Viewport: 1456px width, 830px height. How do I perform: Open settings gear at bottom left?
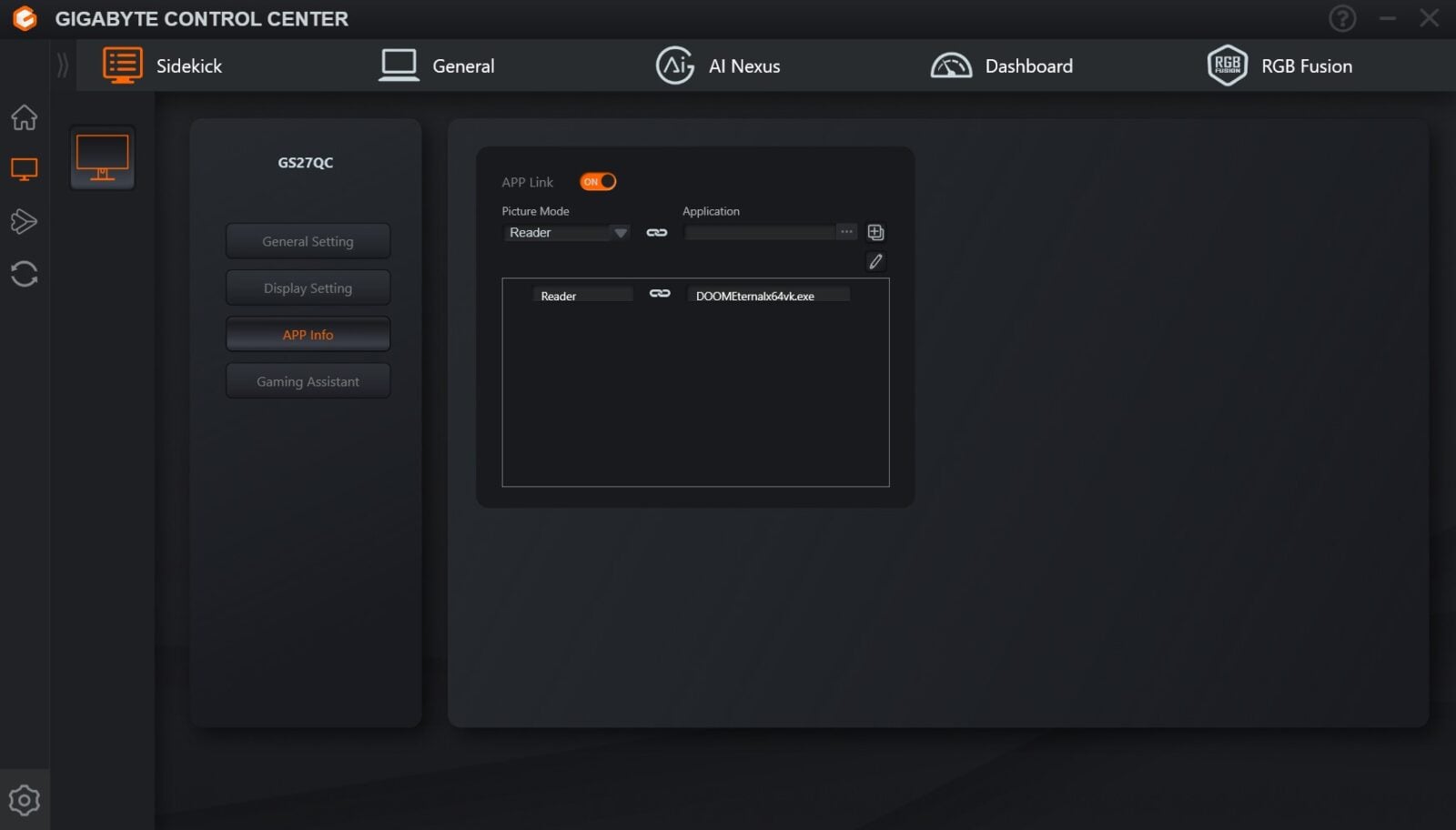coord(25,800)
